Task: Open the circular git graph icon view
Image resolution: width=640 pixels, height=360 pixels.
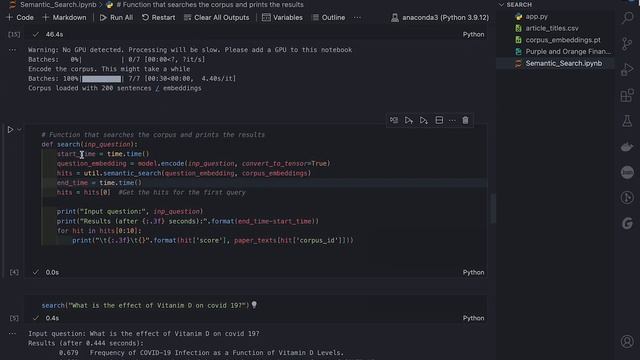Action: [627, 198]
